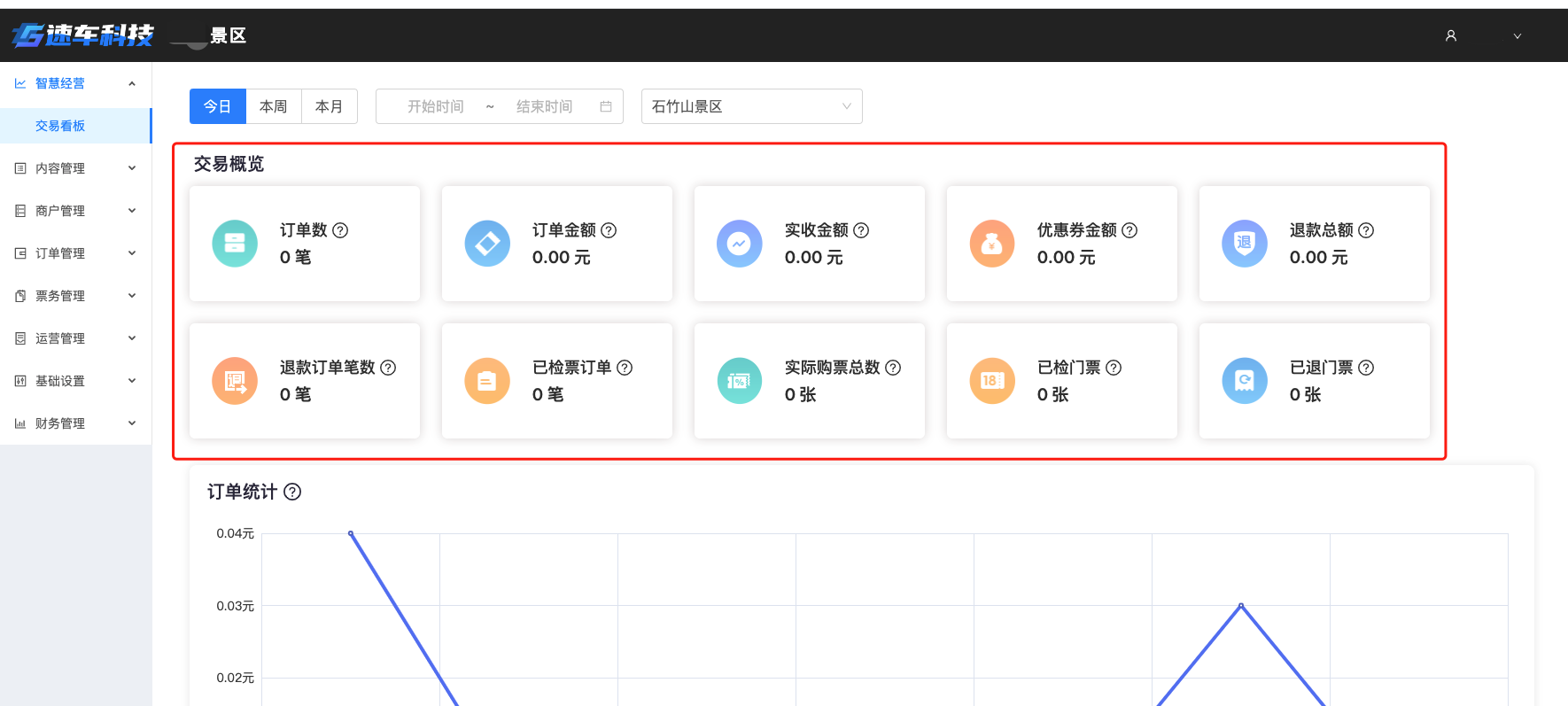1568x706 pixels.
Task: Expand the 票务管理 sidebar menu
Action: [132, 296]
